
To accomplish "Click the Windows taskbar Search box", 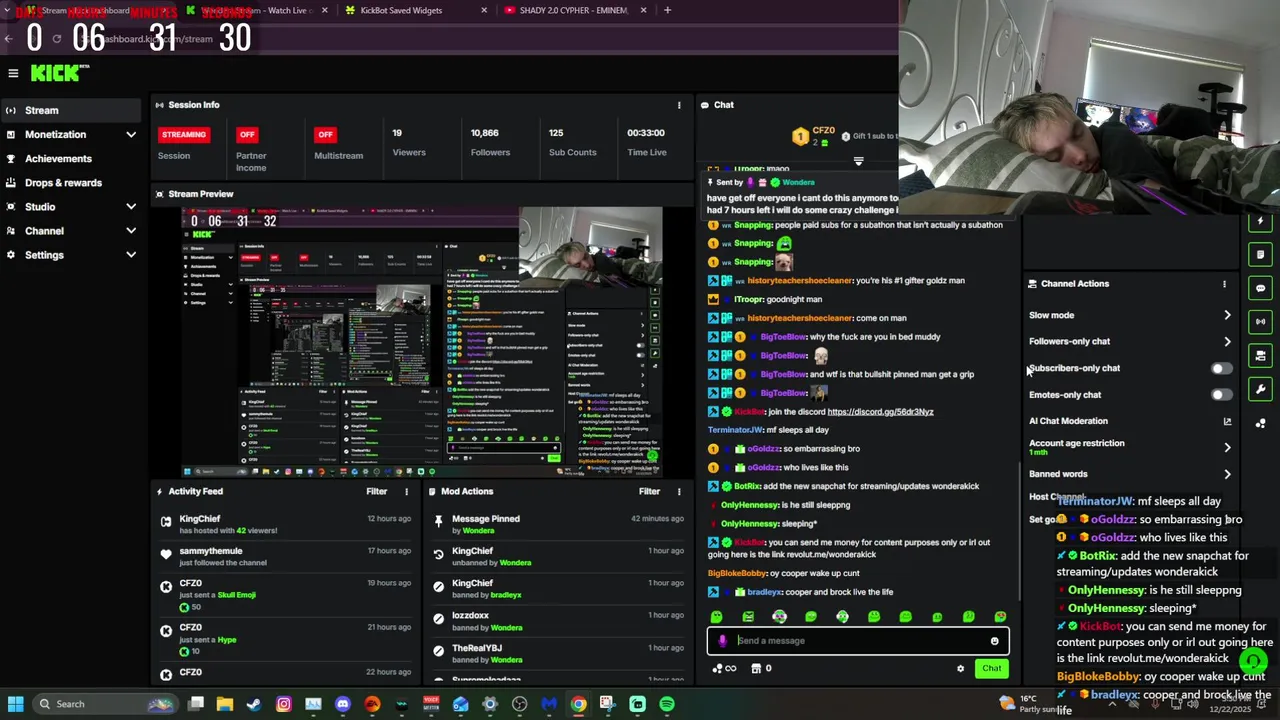I will pyautogui.click(x=104, y=704).
